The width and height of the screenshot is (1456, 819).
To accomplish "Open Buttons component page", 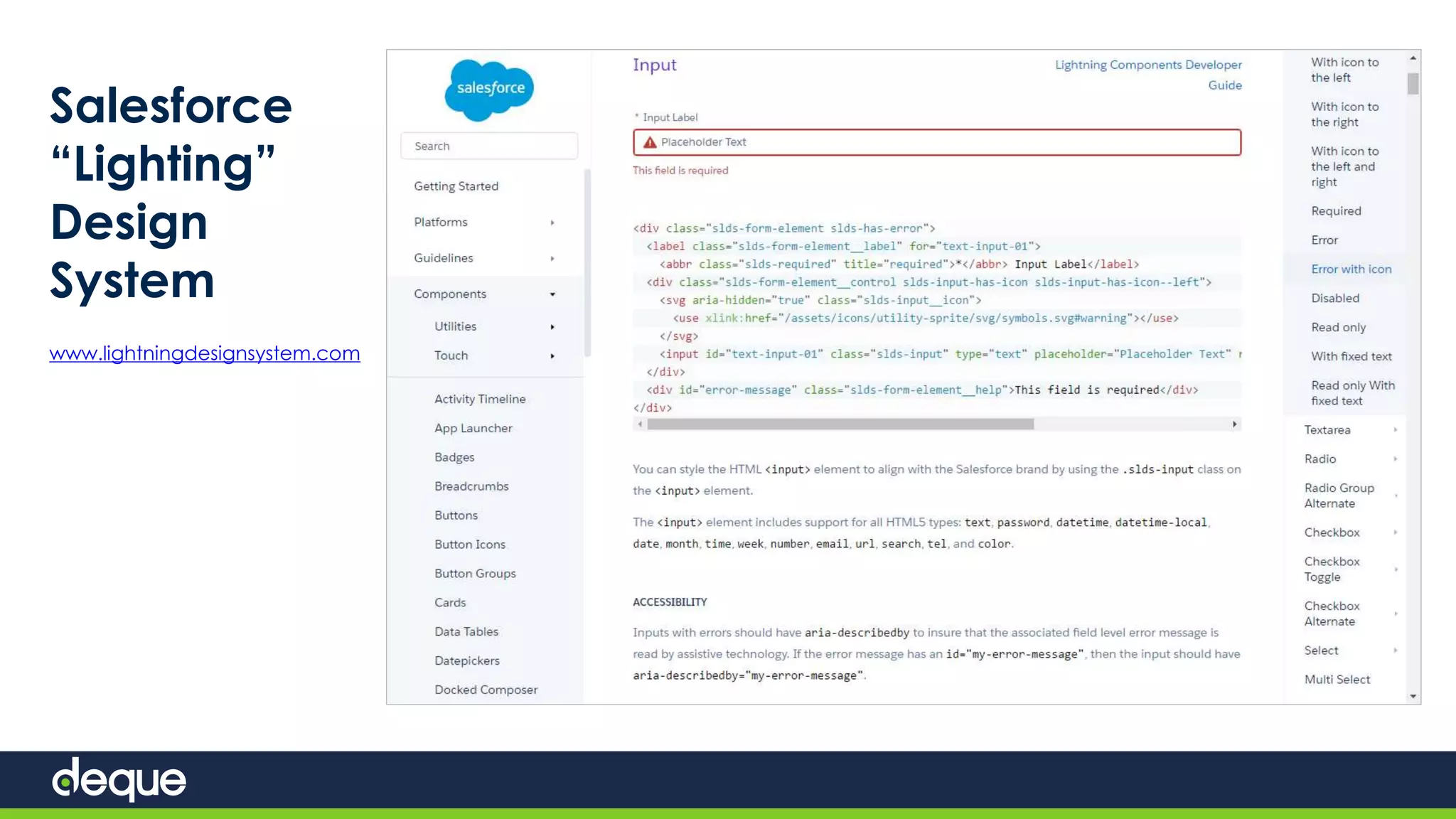I will point(456,515).
